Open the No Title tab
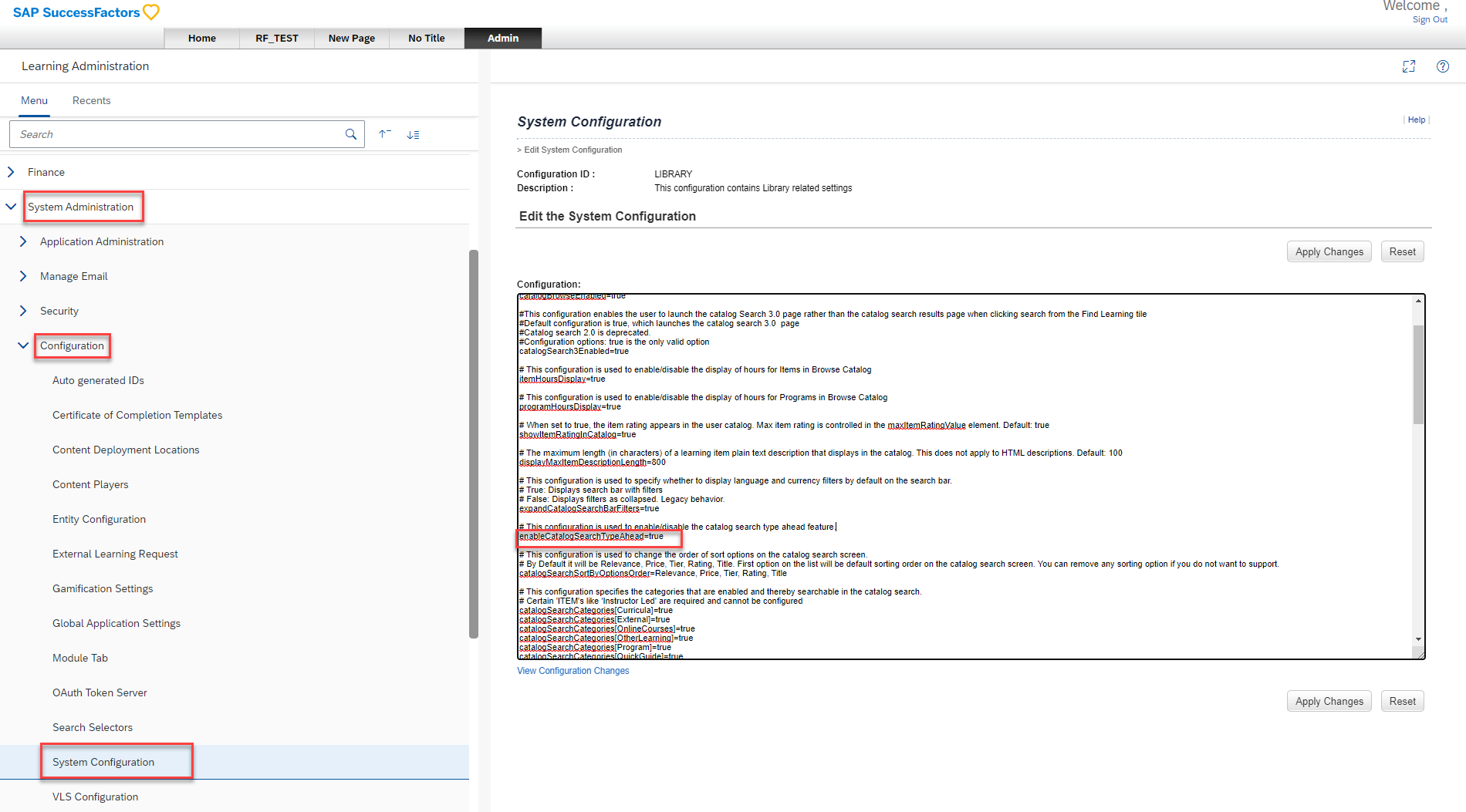The width and height of the screenshot is (1466, 812). pyautogui.click(x=427, y=38)
